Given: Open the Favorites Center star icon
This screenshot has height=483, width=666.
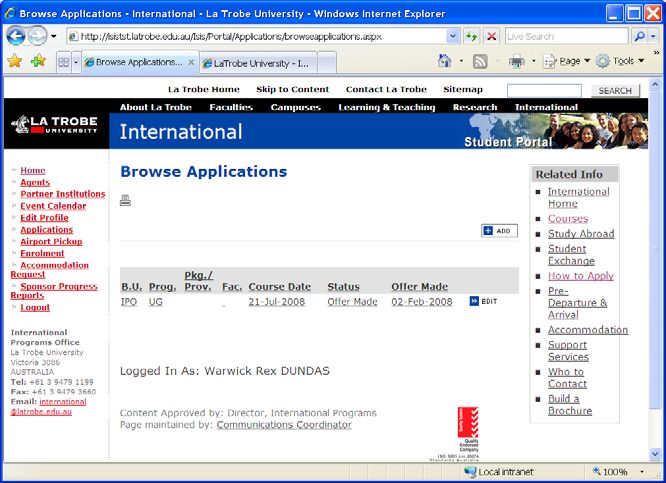Looking at the screenshot, I should coord(14,61).
